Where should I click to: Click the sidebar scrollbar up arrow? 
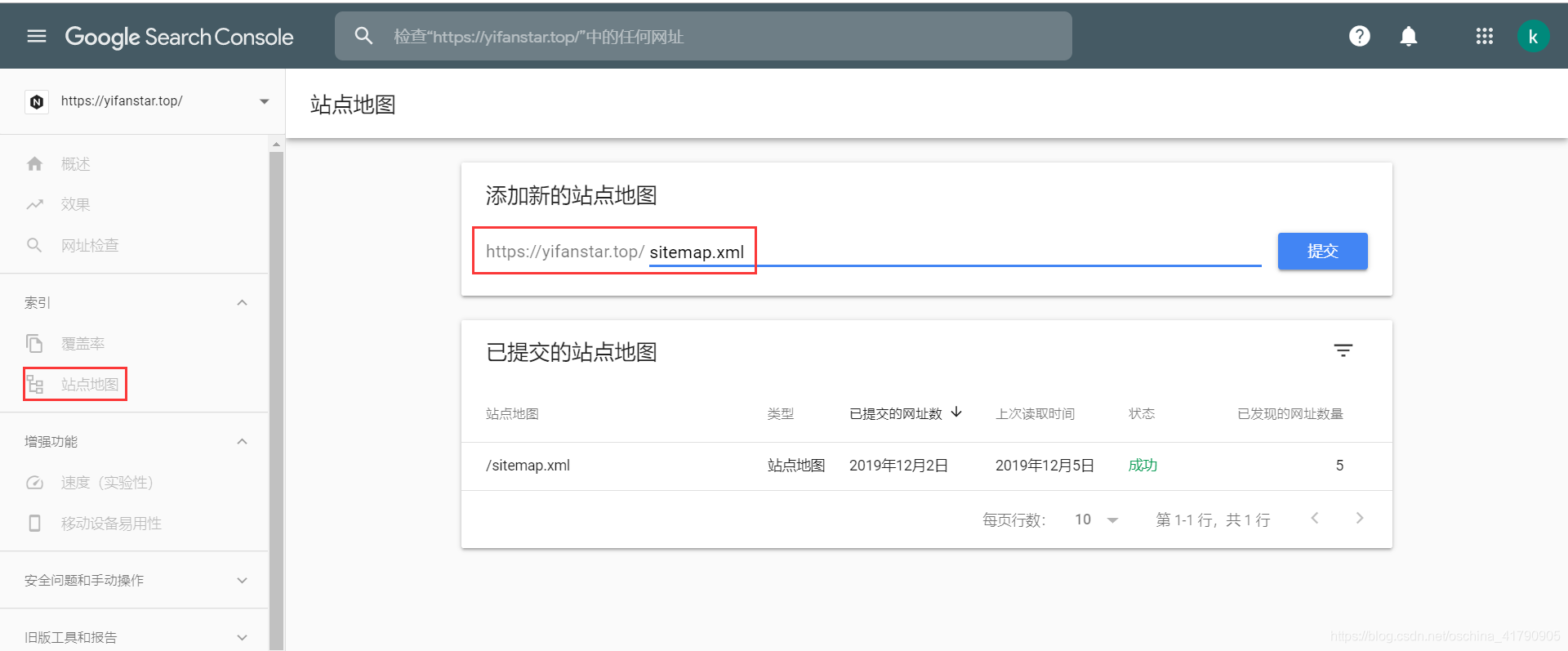tap(276, 144)
